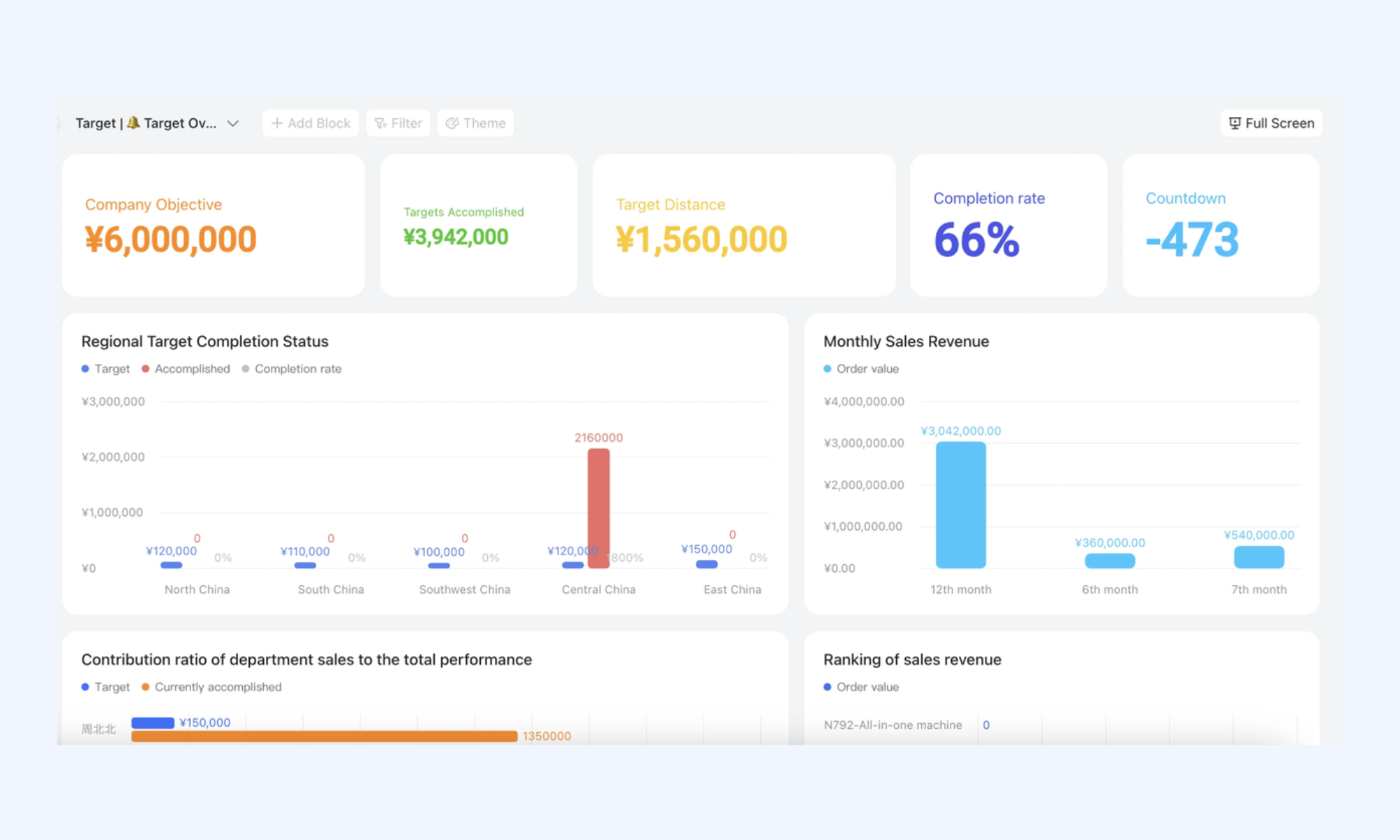Toggle Order value legend in Monthly Sales

click(x=861, y=369)
